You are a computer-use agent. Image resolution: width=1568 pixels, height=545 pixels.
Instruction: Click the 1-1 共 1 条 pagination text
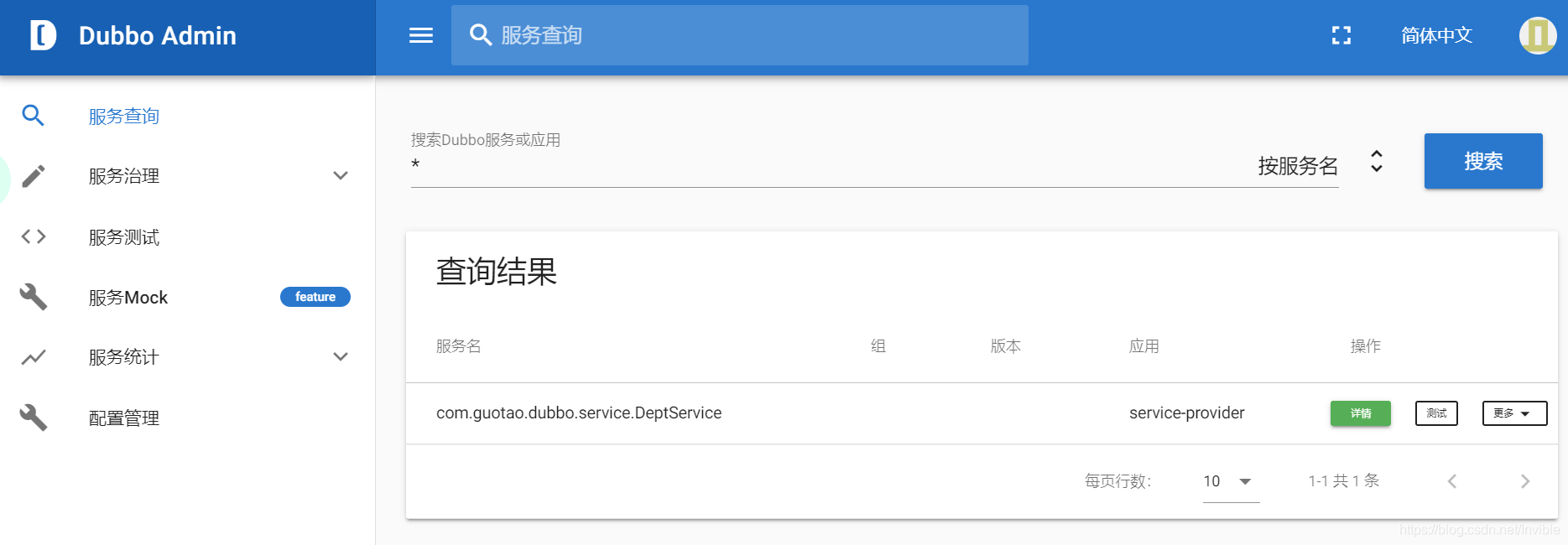1344,481
